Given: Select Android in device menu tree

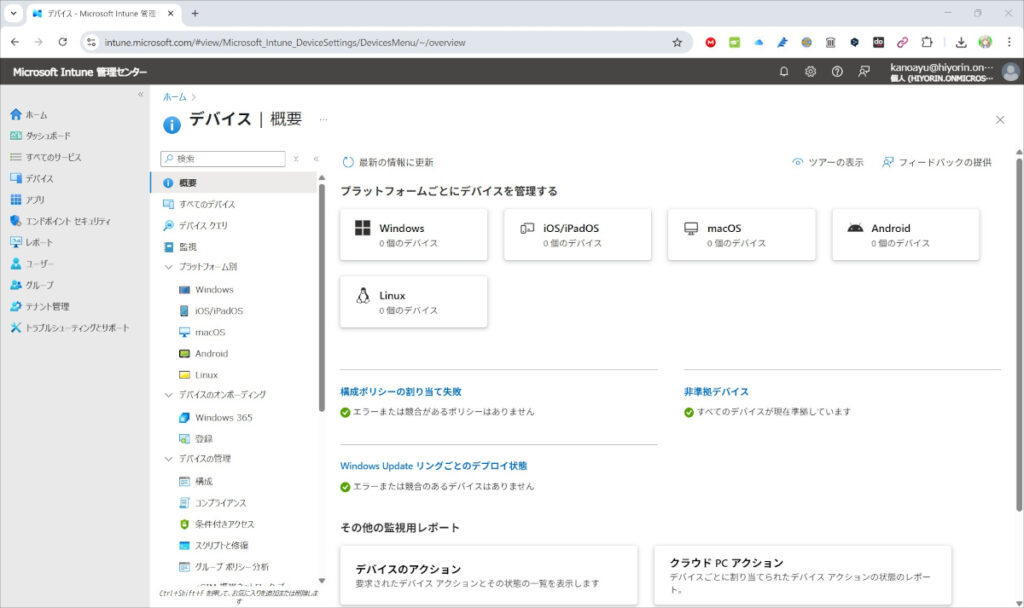Looking at the screenshot, I should click(x=204, y=353).
